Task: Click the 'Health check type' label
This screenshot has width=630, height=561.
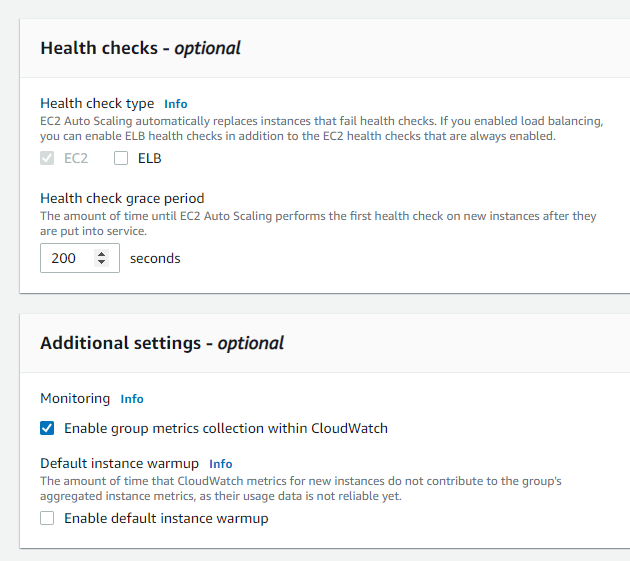Action: (x=97, y=103)
